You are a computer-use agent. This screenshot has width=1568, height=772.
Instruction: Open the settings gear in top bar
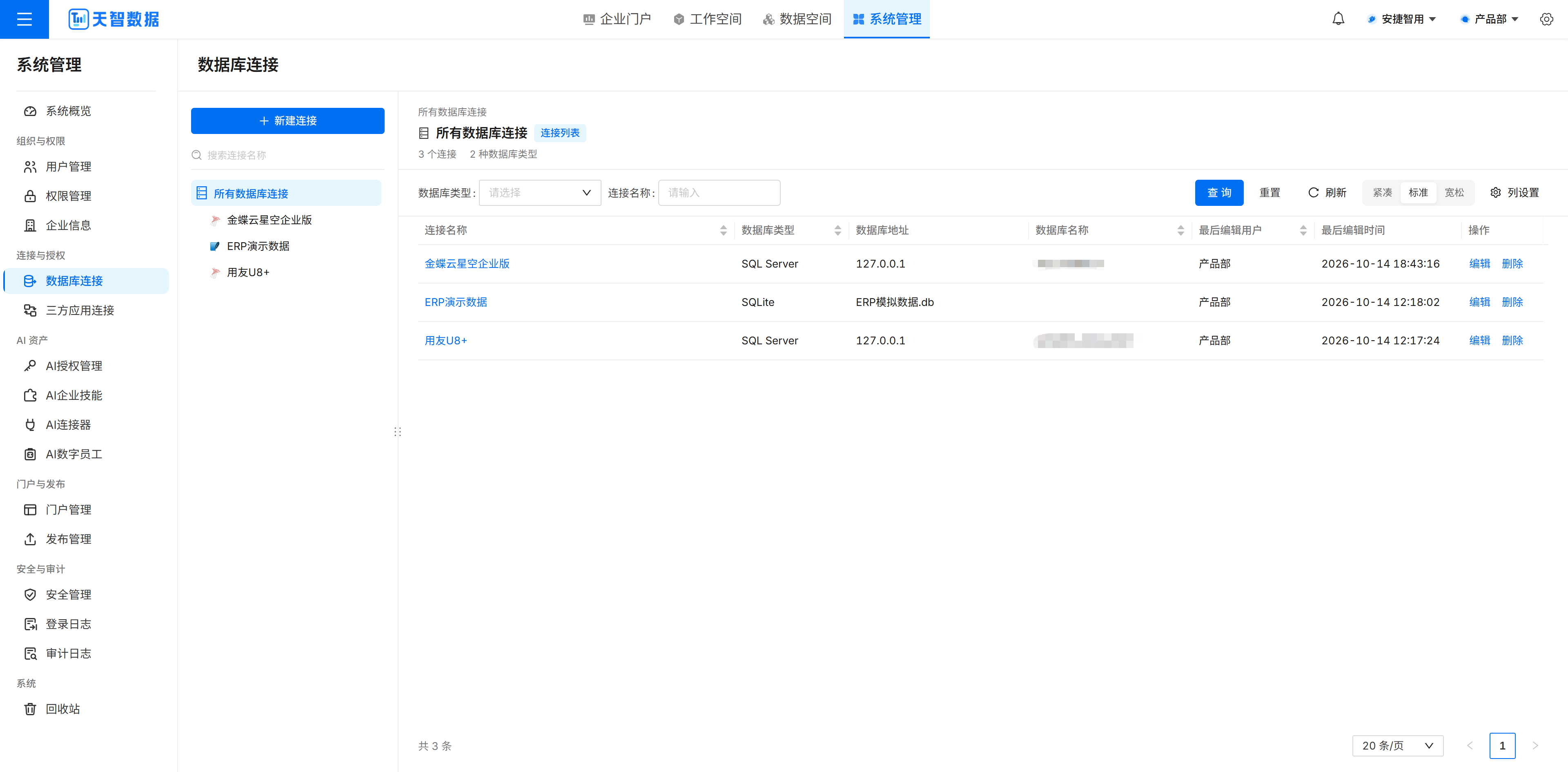(1546, 19)
